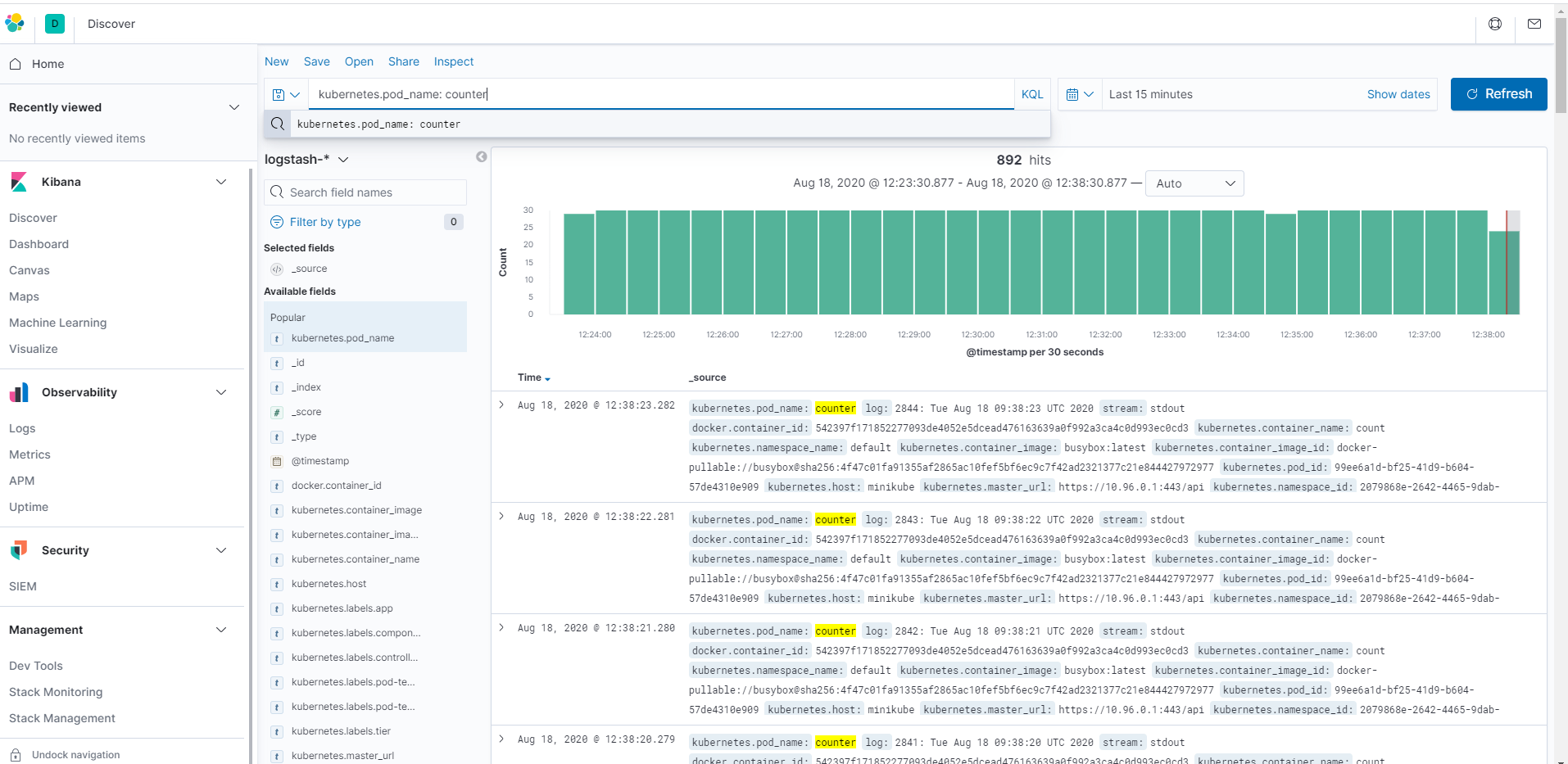Click the _index field type icon
This screenshot has height=764, width=1568.
pos(277,387)
